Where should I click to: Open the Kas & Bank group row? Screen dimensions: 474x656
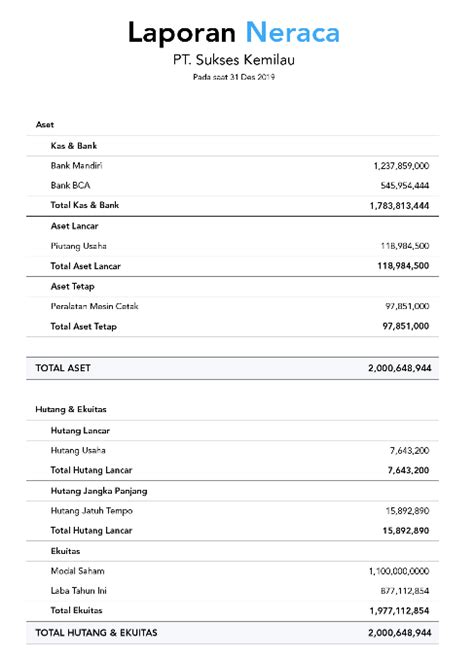233,146
